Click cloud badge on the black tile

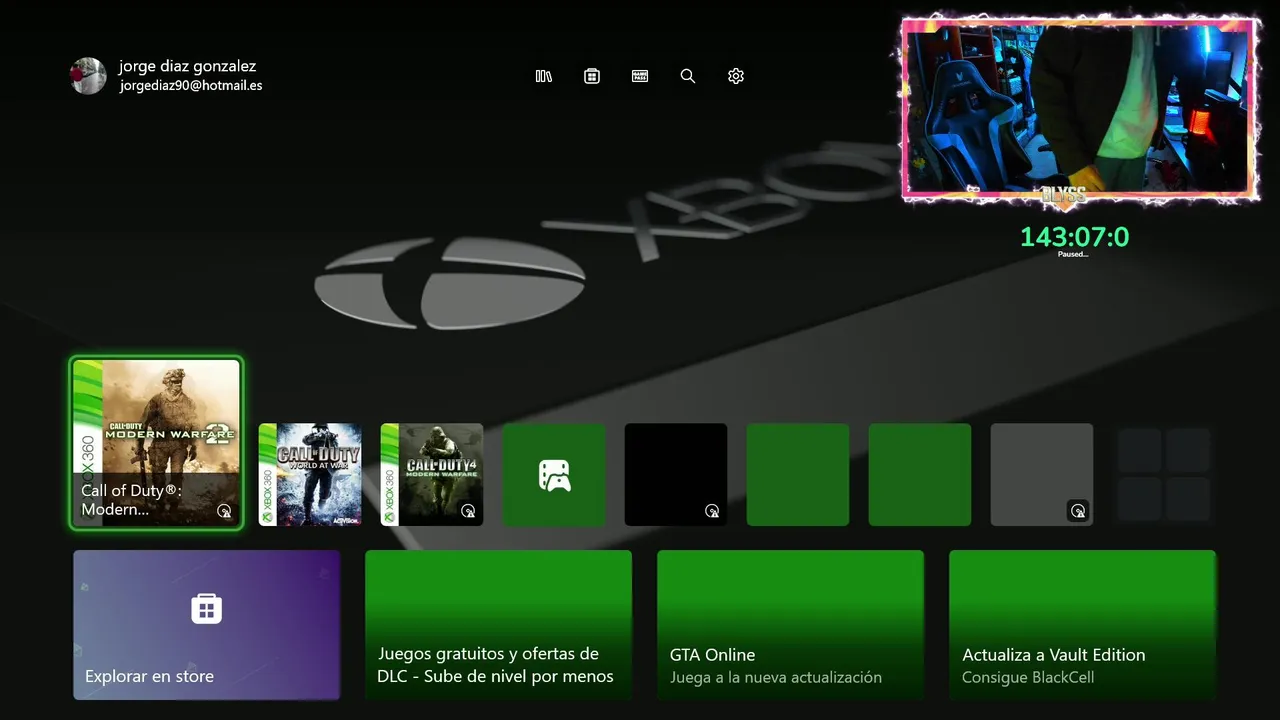tap(712, 510)
